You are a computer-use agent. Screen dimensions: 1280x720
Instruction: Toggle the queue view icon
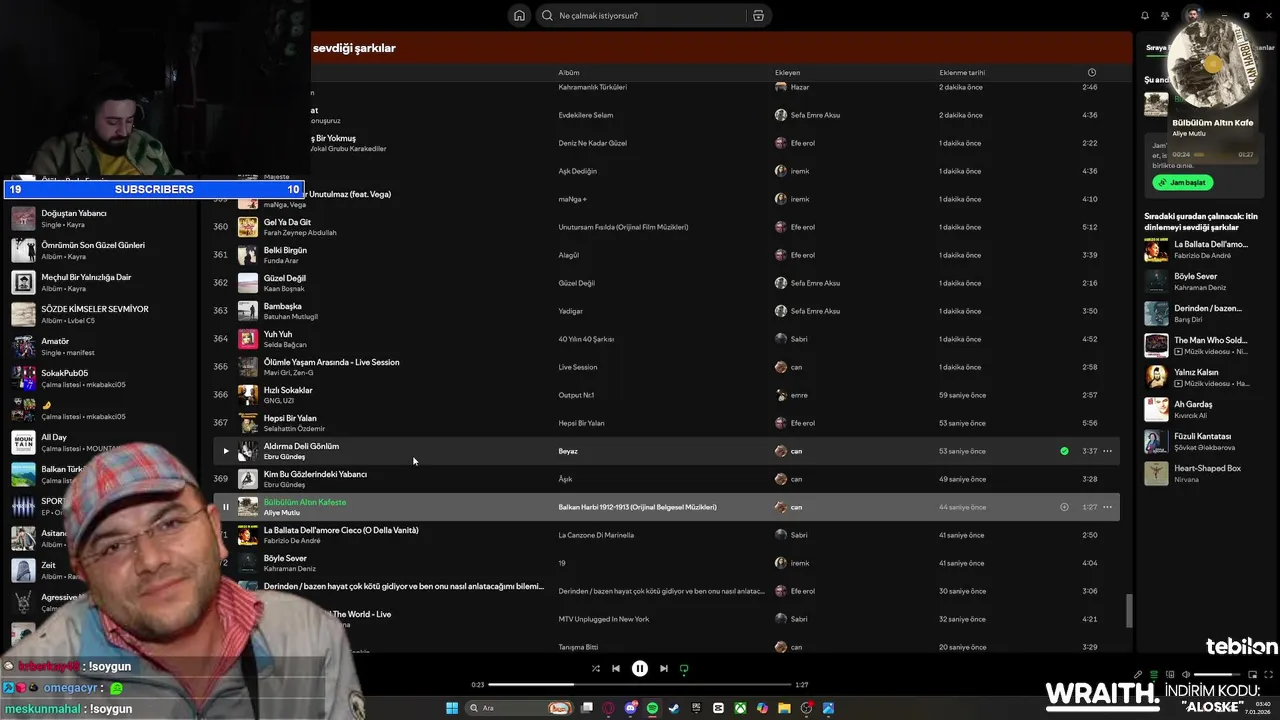pyautogui.click(x=1154, y=674)
